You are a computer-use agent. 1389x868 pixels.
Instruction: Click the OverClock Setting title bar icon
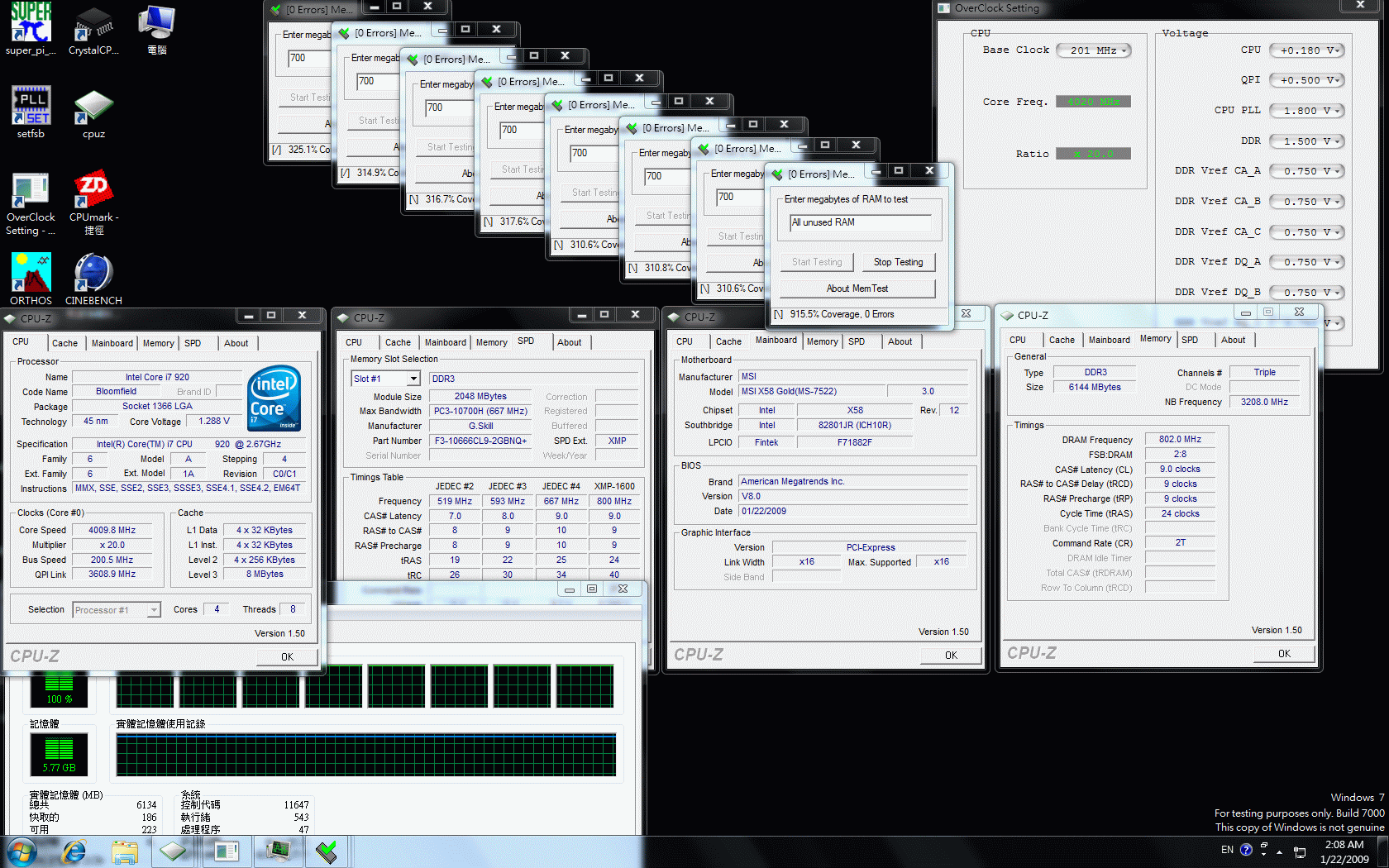click(x=944, y=8)
